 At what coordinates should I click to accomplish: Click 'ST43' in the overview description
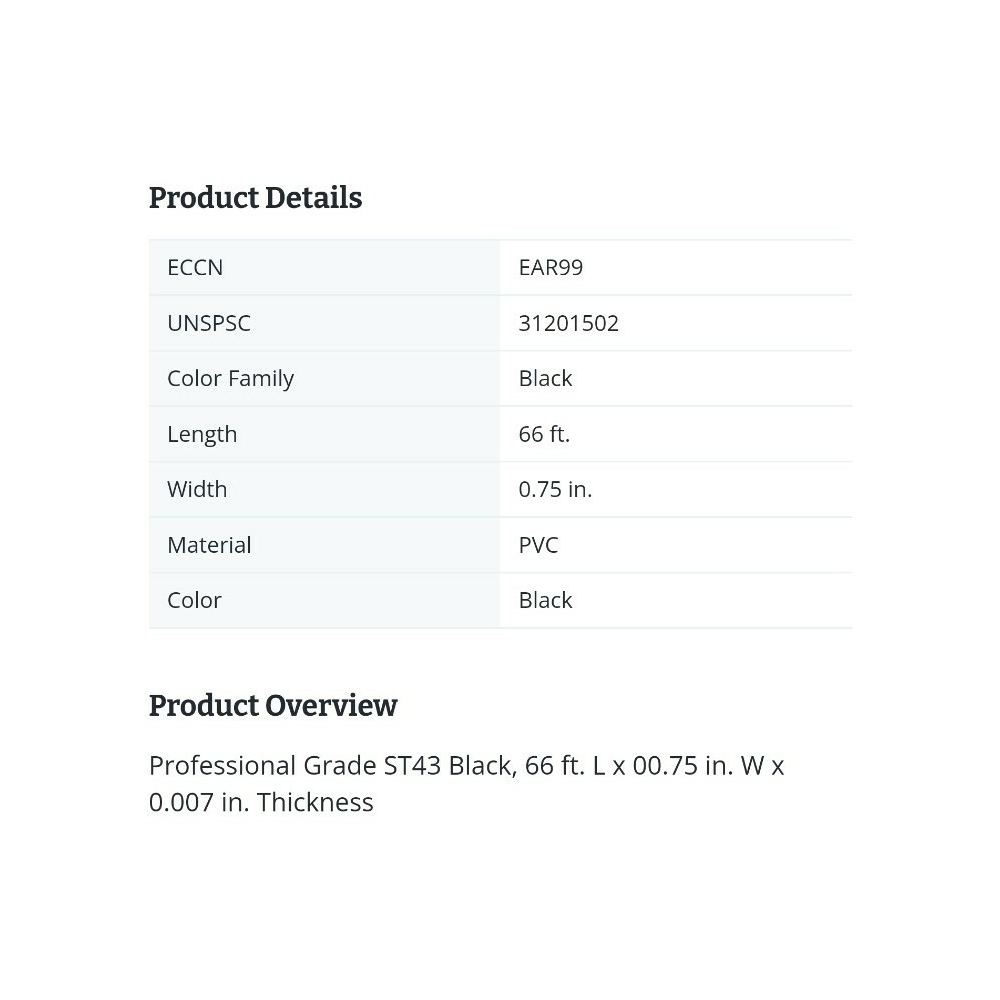click(412, 766)
